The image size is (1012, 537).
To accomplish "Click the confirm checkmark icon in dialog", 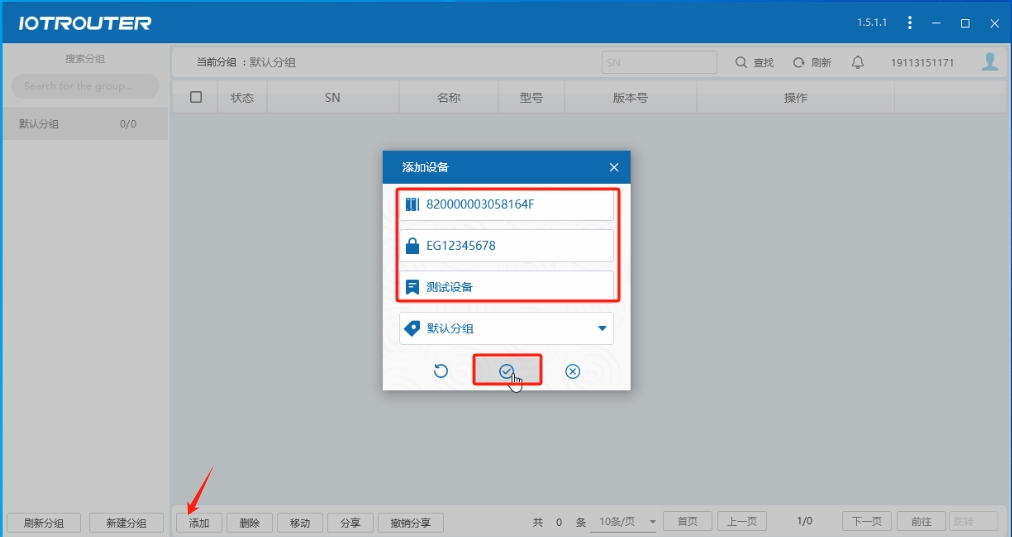I will click(507, 371).
